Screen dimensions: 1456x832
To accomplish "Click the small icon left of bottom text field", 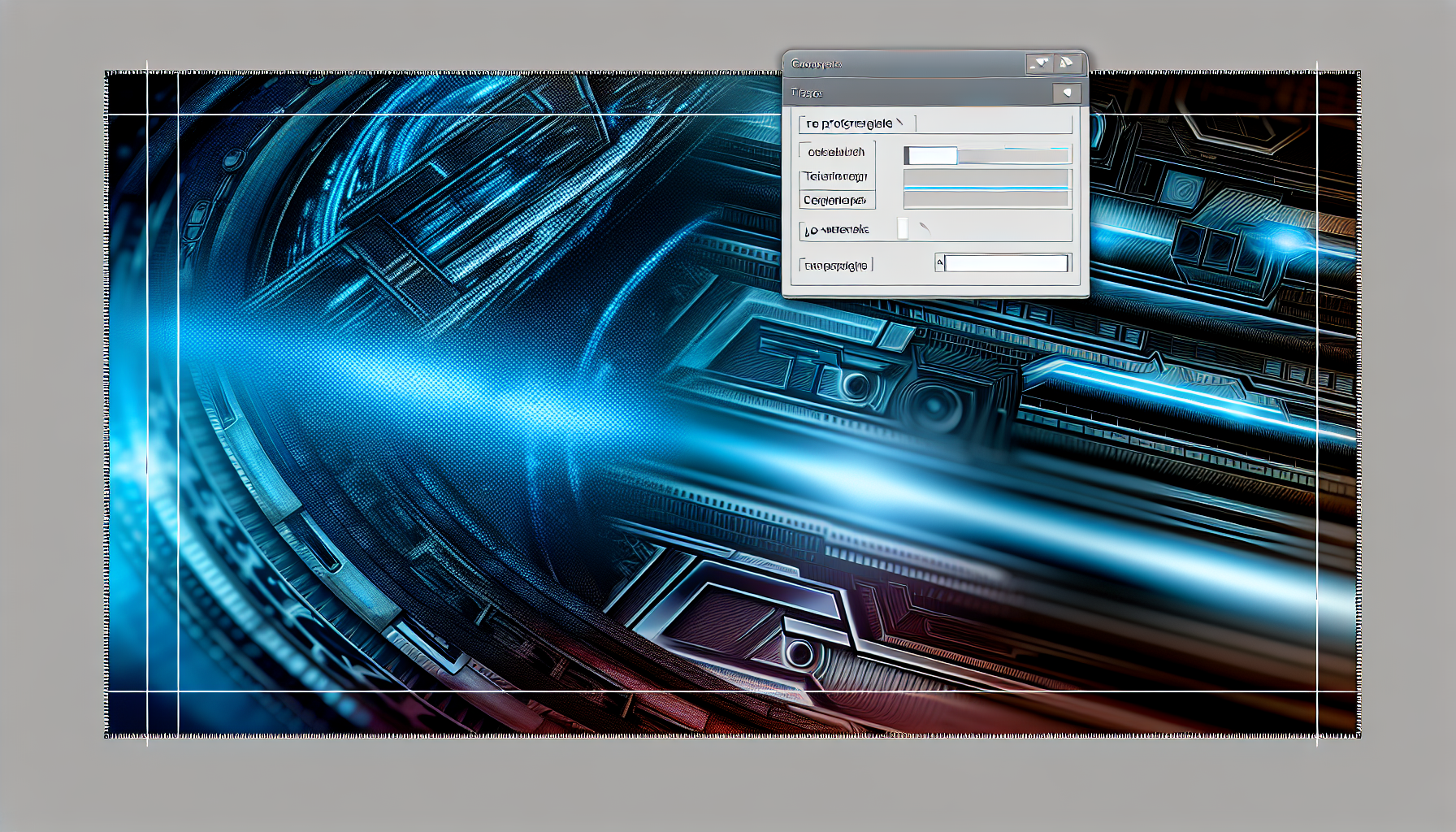I will [x=939, y=262].
